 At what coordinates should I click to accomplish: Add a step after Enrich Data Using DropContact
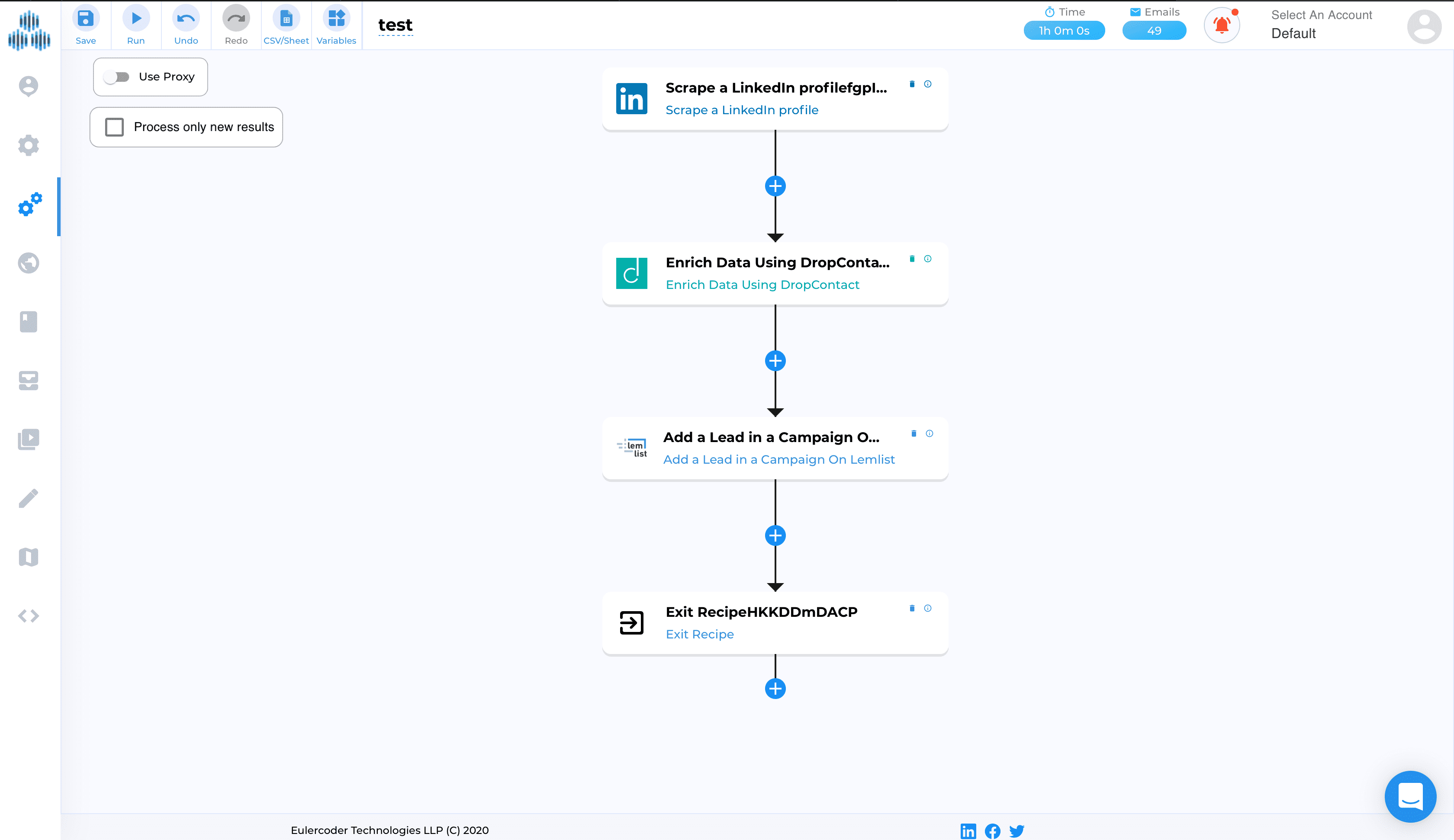pos(775,361)
